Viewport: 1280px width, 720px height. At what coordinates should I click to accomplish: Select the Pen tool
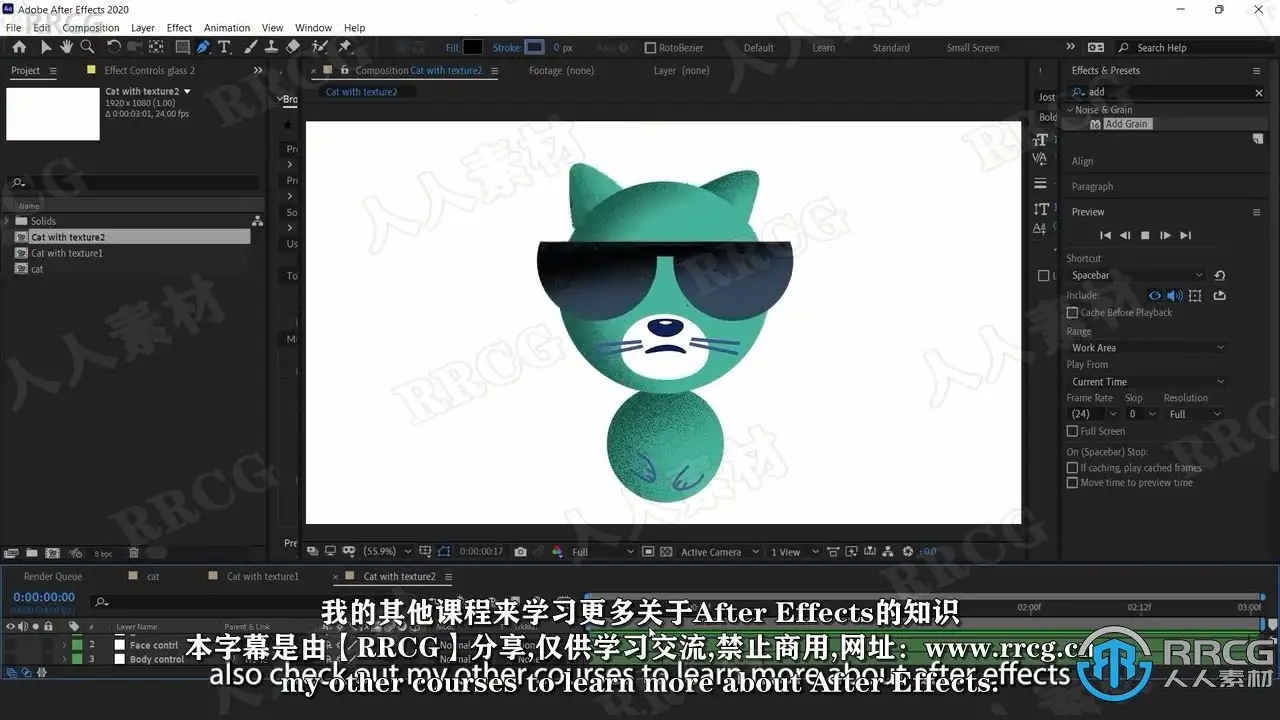(x=203, y=47)
